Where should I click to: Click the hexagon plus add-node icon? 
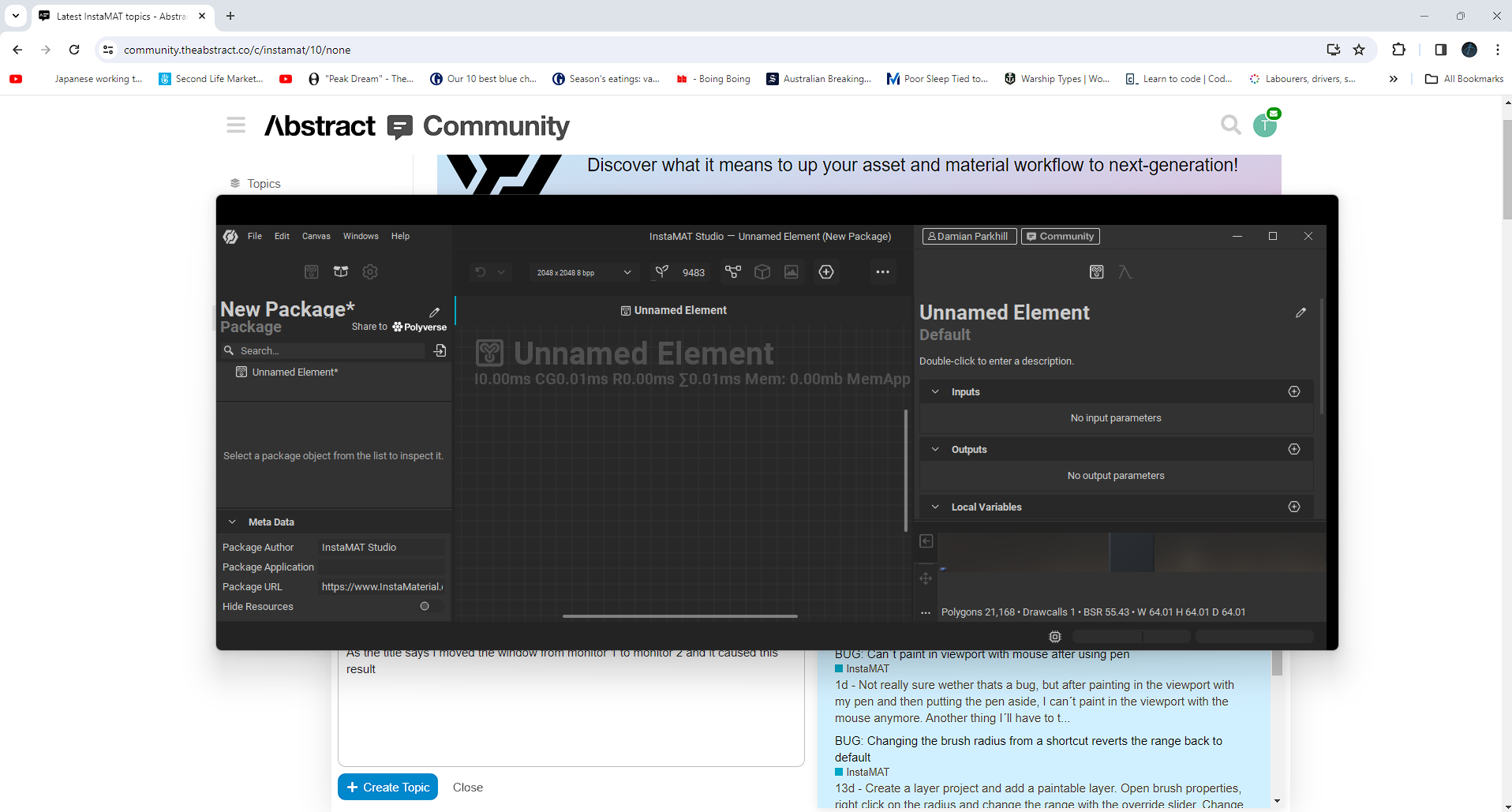point(826,271)
